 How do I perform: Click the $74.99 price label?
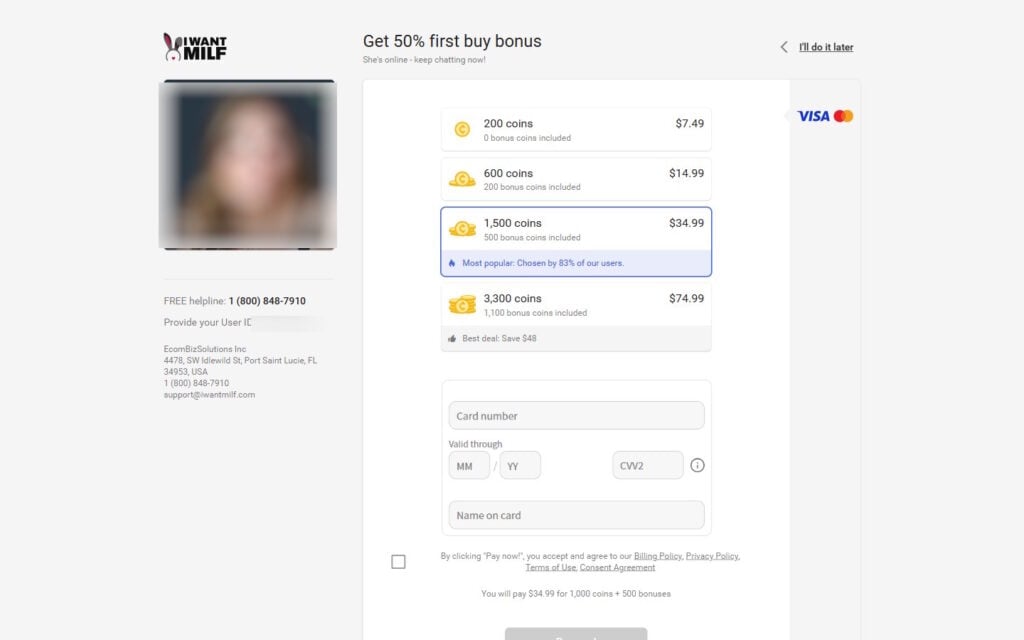[x=686, y=298]
